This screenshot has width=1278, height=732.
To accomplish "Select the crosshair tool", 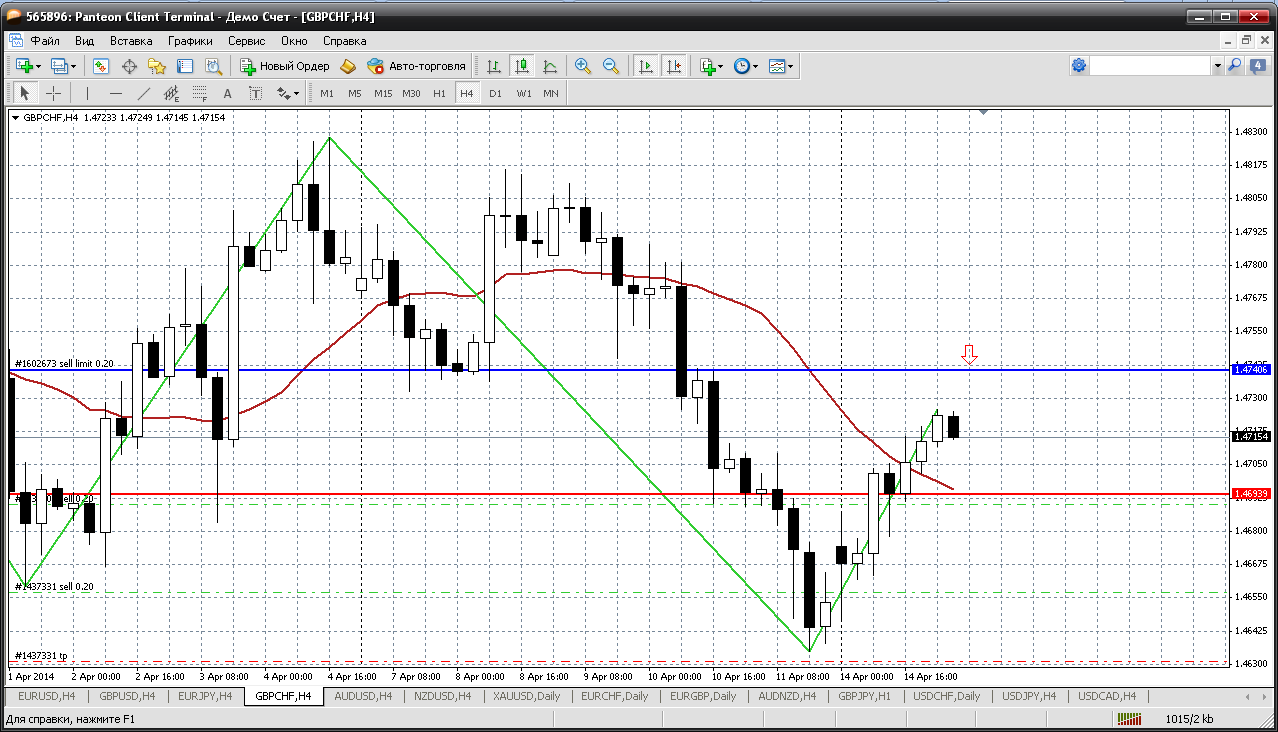I will pyautogui.click(x=53, y=93).
